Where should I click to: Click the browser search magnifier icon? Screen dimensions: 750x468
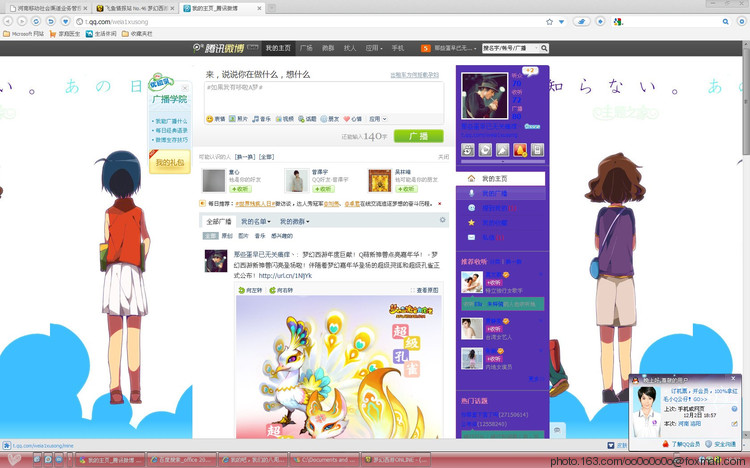click(x=725, y=22)
